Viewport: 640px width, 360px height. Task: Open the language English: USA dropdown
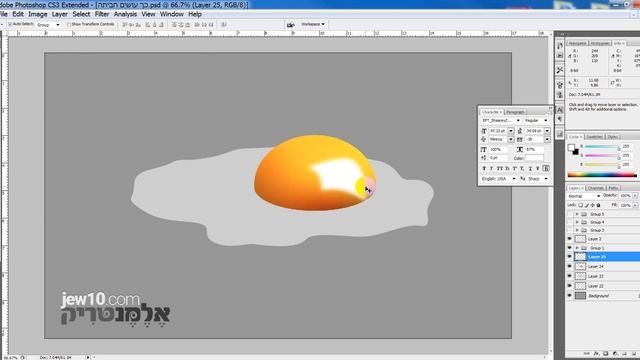coord(498,179)
